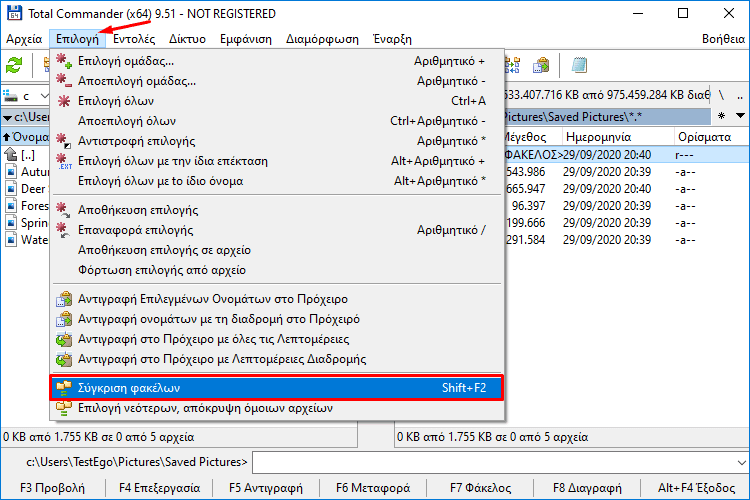Click the F3 Προβολή button
Screen dimensions: 750x500
(x=53, y=488)
